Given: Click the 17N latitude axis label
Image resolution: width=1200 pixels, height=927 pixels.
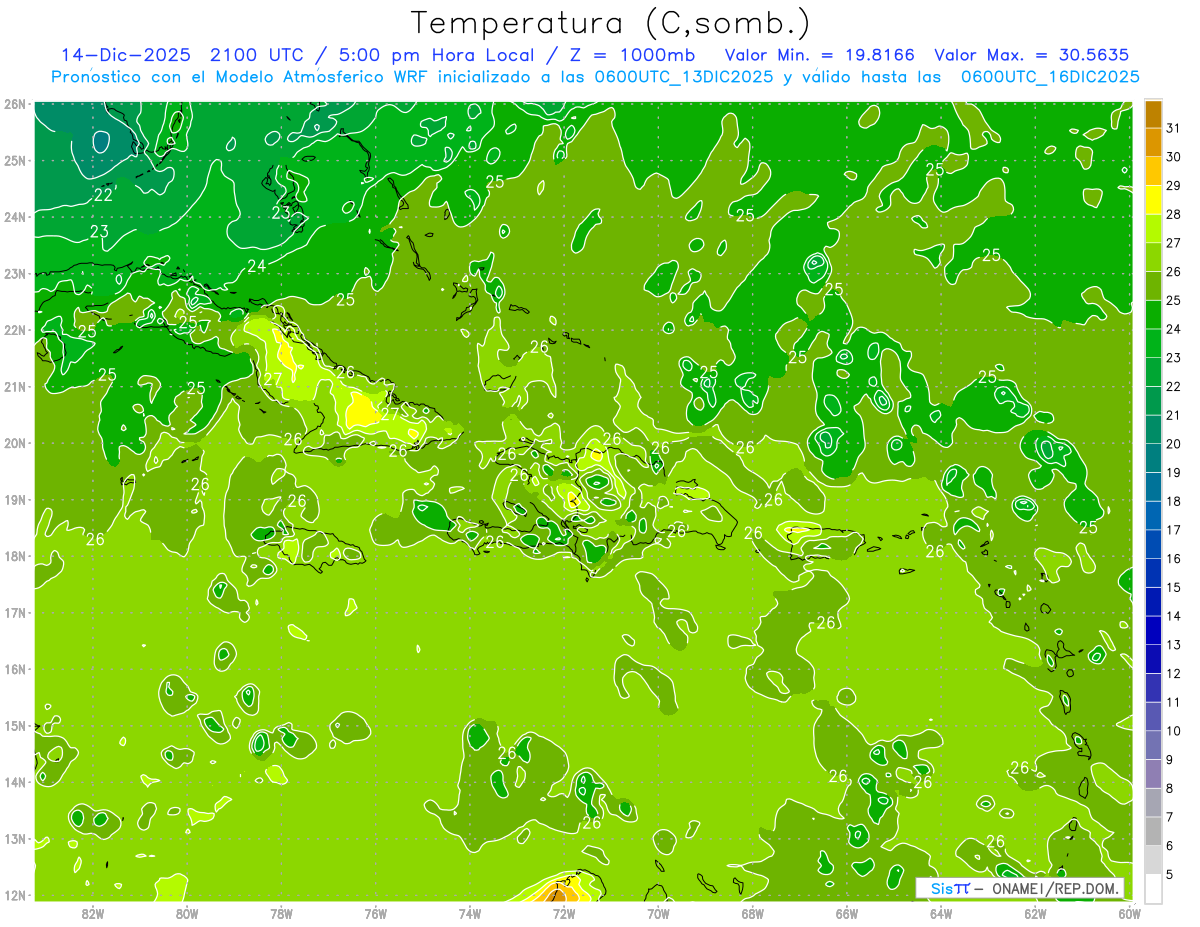Looking at the screenshot, I should click(14, 612).
